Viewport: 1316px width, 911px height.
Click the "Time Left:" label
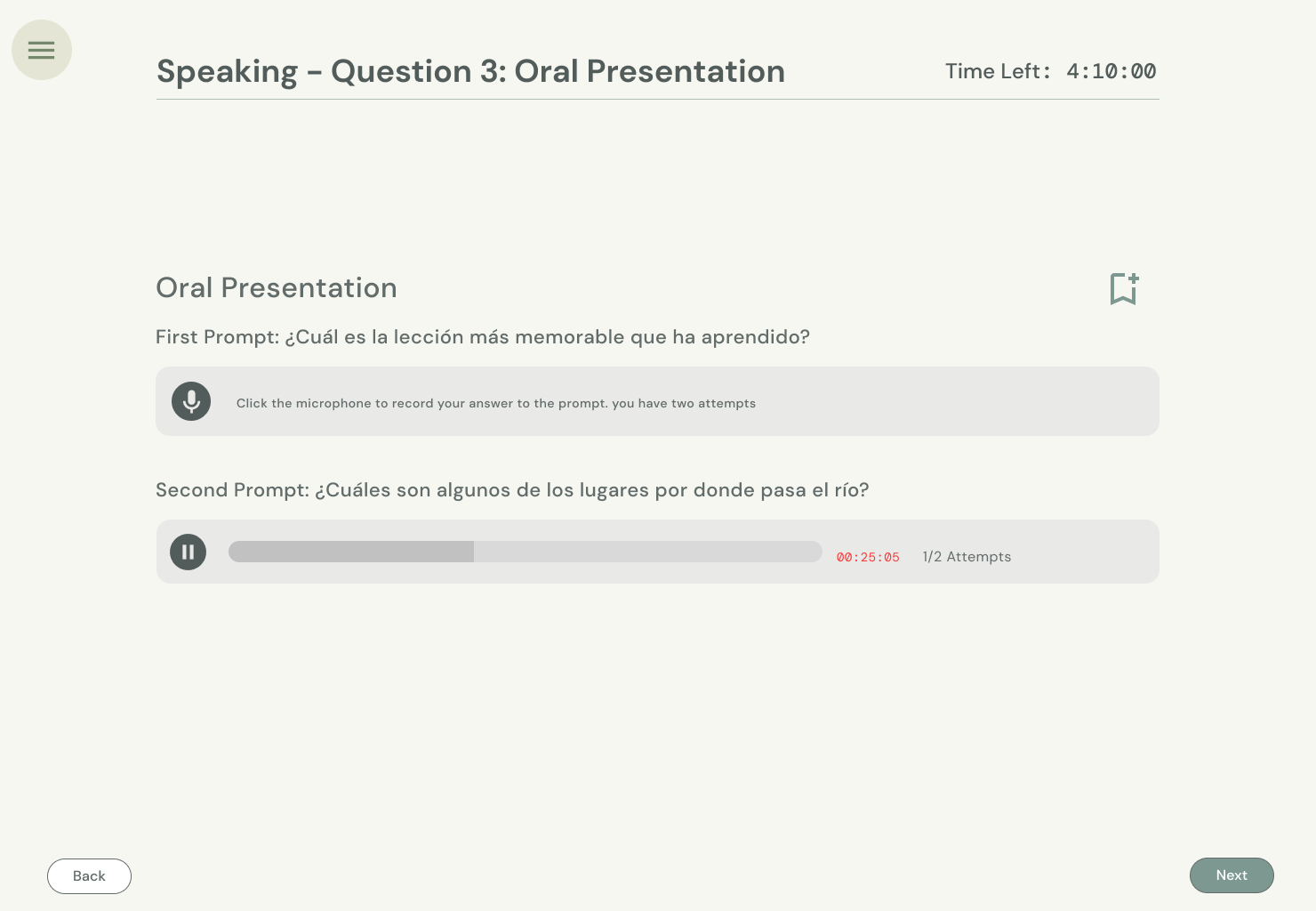coord(997,71)
